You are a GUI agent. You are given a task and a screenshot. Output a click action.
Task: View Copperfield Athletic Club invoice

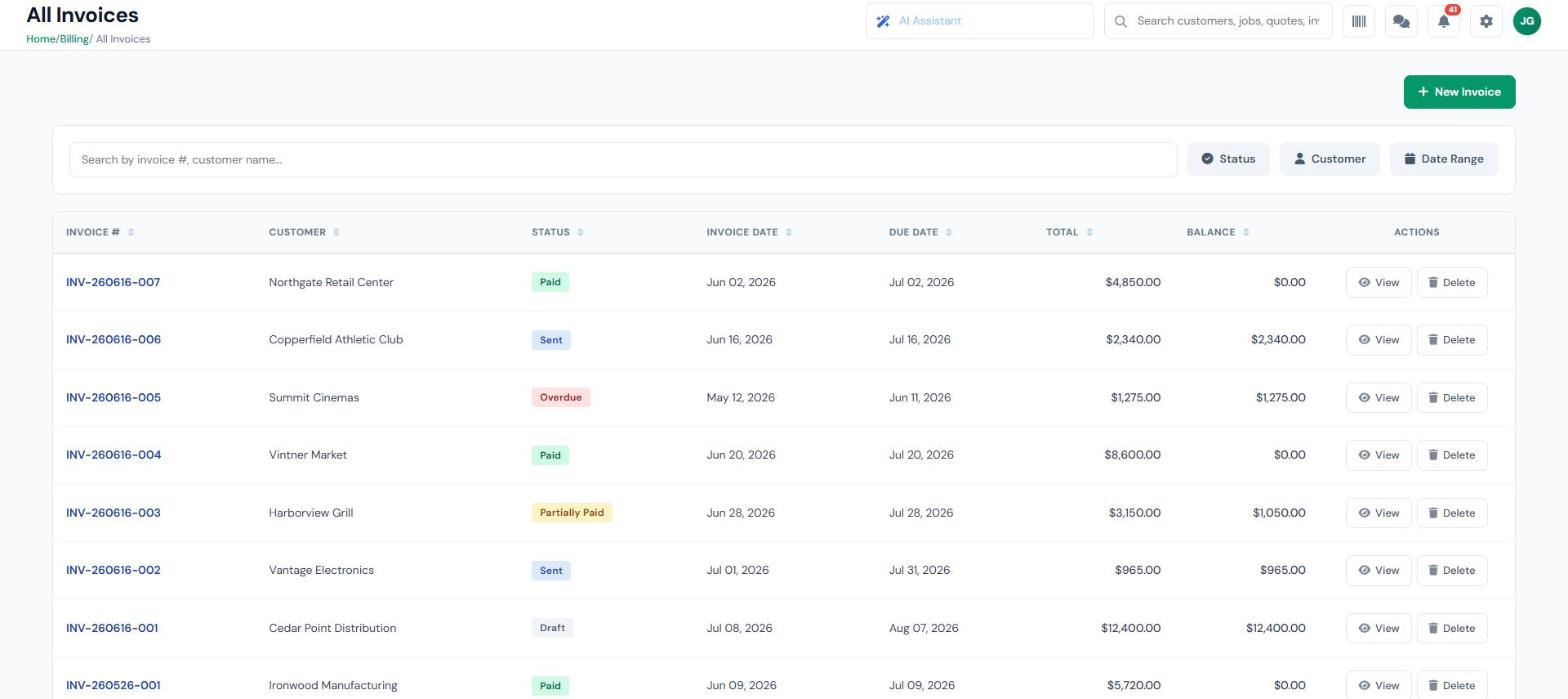(1378, 340)
